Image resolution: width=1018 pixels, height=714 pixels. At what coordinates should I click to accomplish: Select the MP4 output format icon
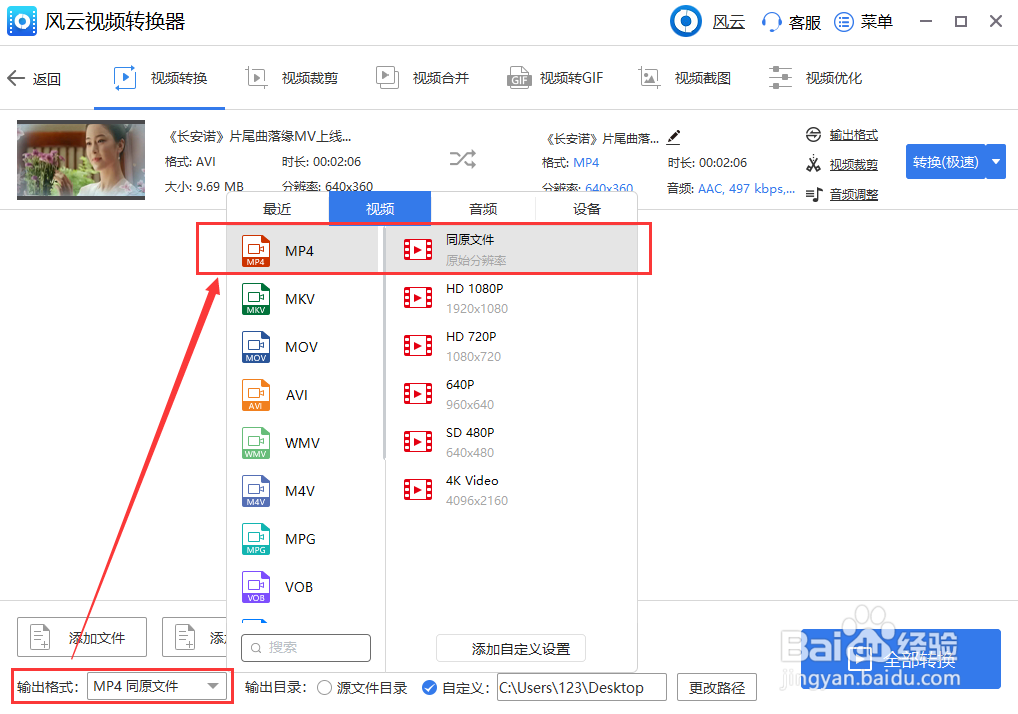[x=255, y=251]
